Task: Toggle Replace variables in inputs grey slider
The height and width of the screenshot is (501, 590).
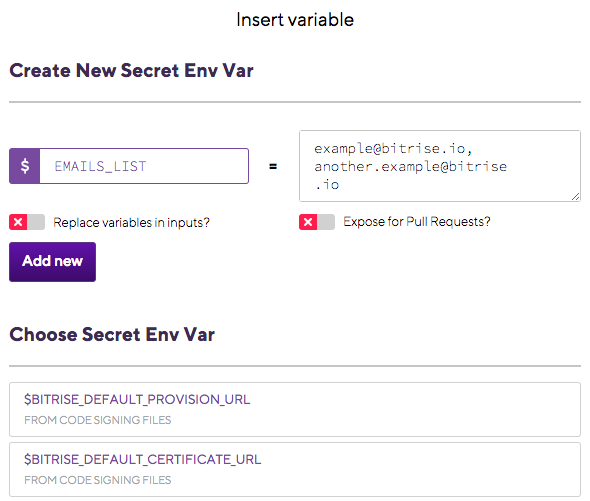Action: [36, 222]
